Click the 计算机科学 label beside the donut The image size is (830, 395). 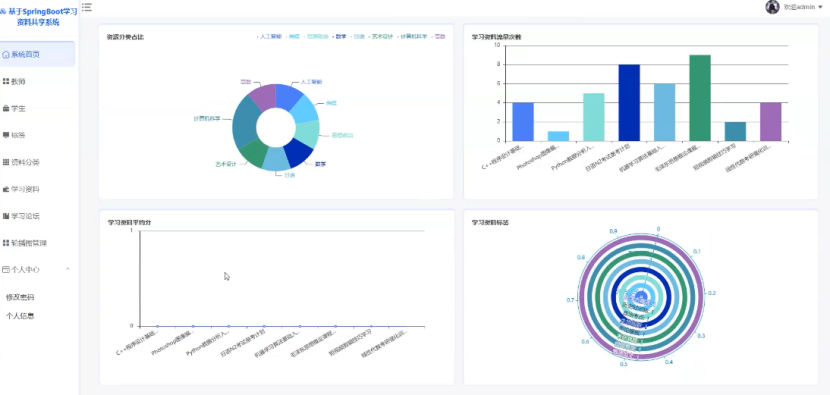pyautogui.click(x=206, y=119)
